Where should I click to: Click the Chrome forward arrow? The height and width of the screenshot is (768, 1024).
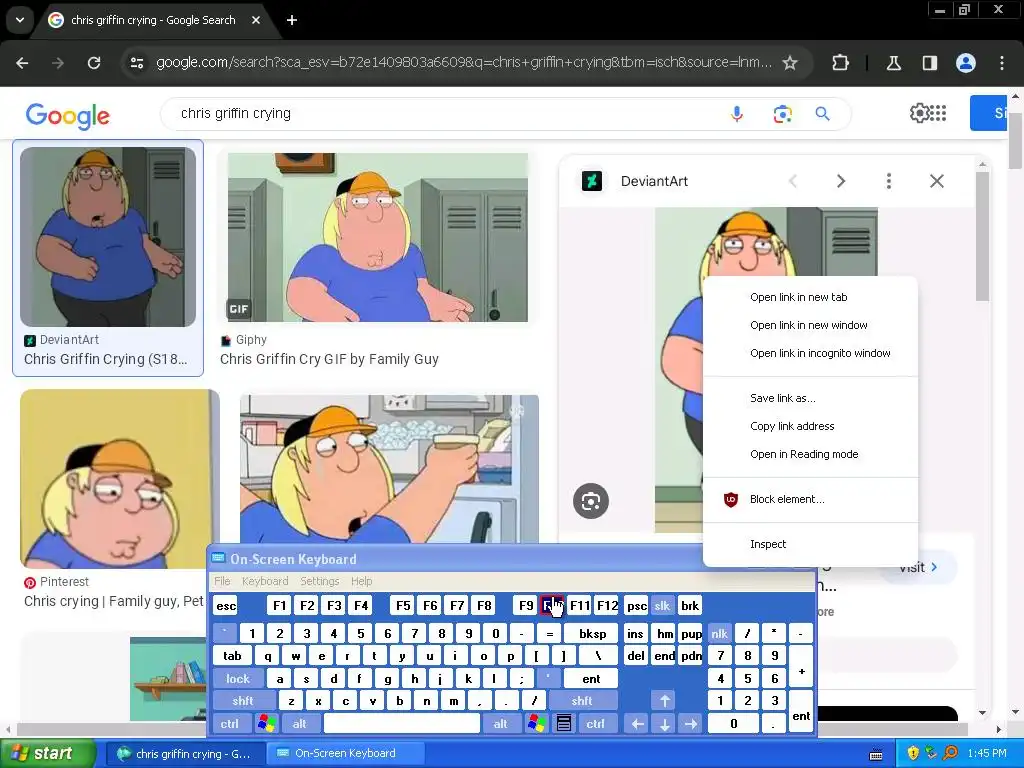click(58, 63)
